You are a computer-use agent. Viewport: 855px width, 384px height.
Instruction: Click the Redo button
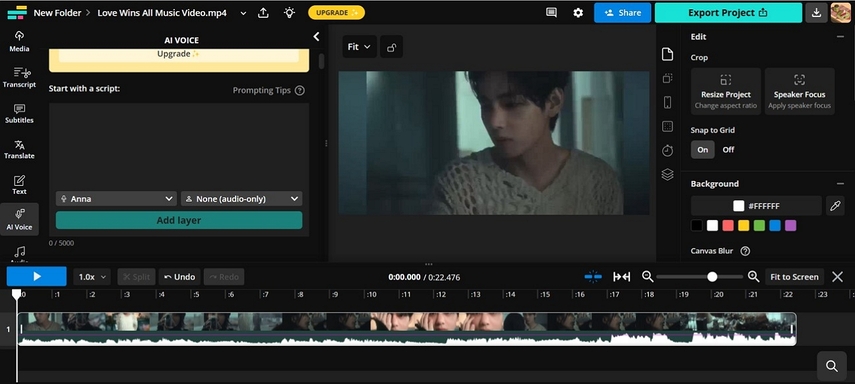[224, 277]
